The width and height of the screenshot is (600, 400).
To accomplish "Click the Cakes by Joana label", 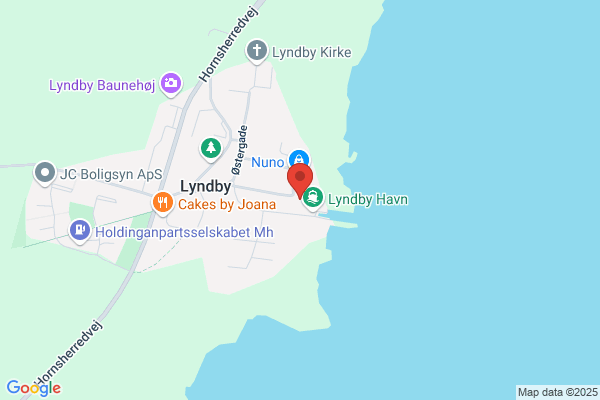I will coord(227,204).
